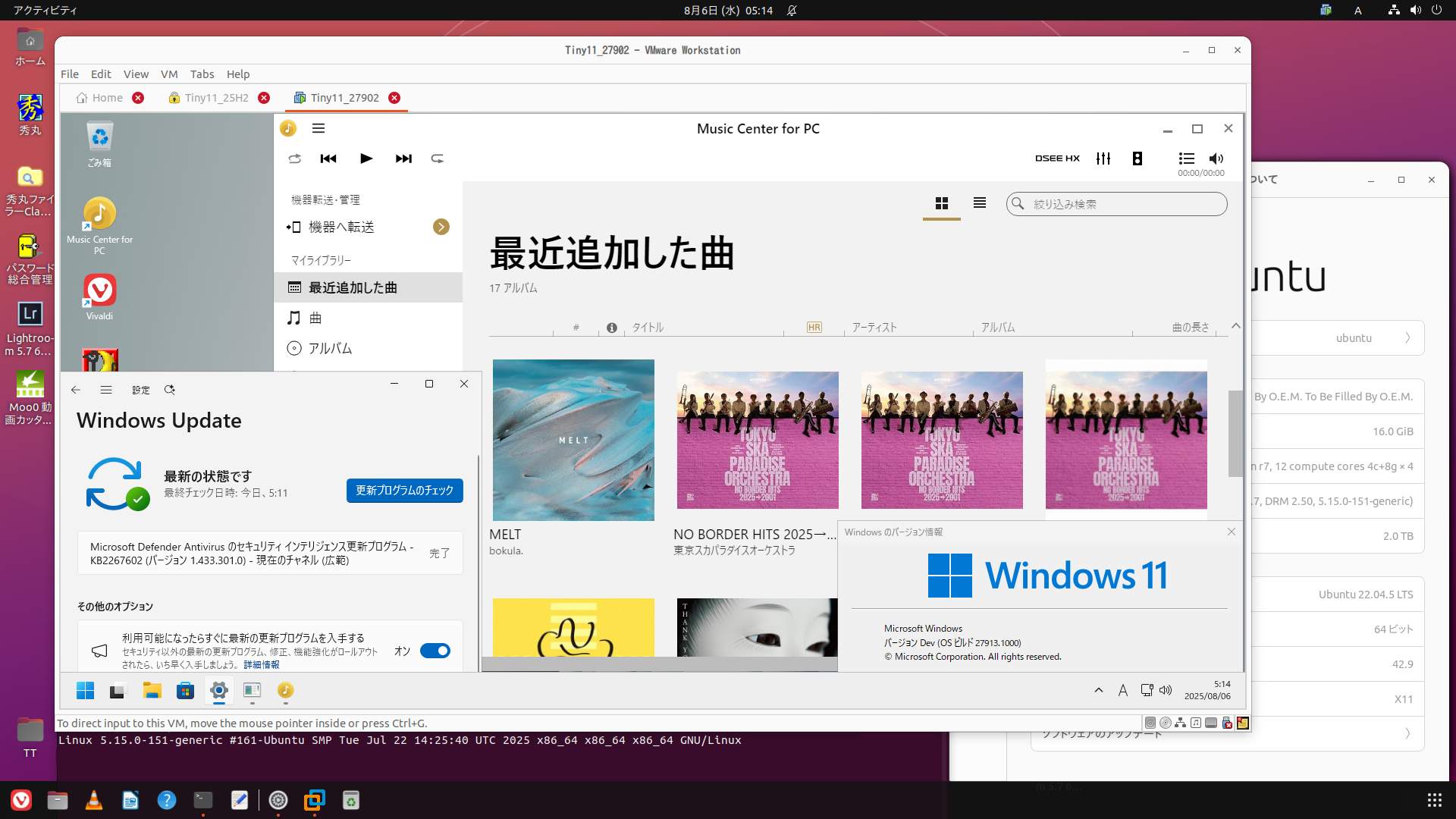Viewport: 1456px width, 819px height.
Task: Click the VMware network adapter status icon
Action: point(1181,723)
